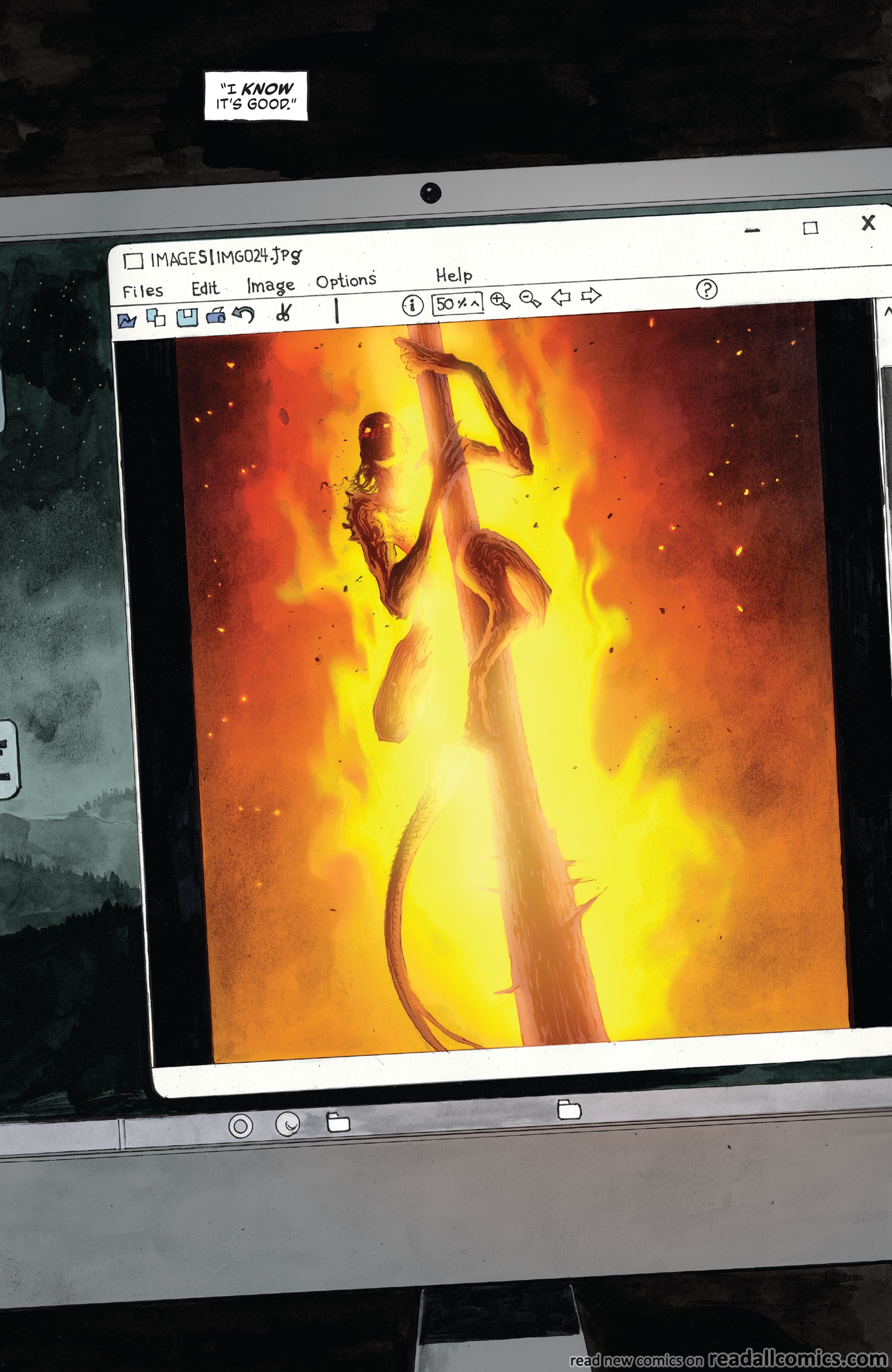Click the burning figure image in viewer
The height and width of the screenshot is (1372, 892).
point(511,684)
